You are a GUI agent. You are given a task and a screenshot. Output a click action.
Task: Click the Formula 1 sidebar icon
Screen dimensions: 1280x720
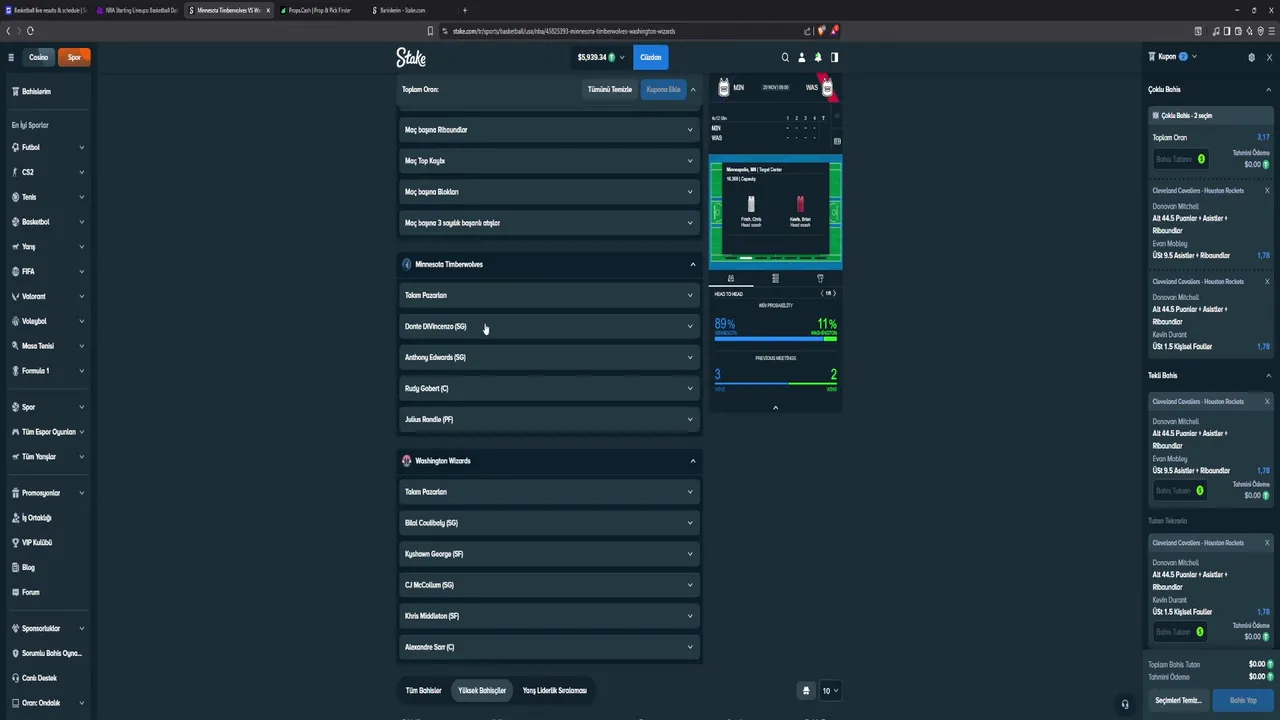point(16,371)
